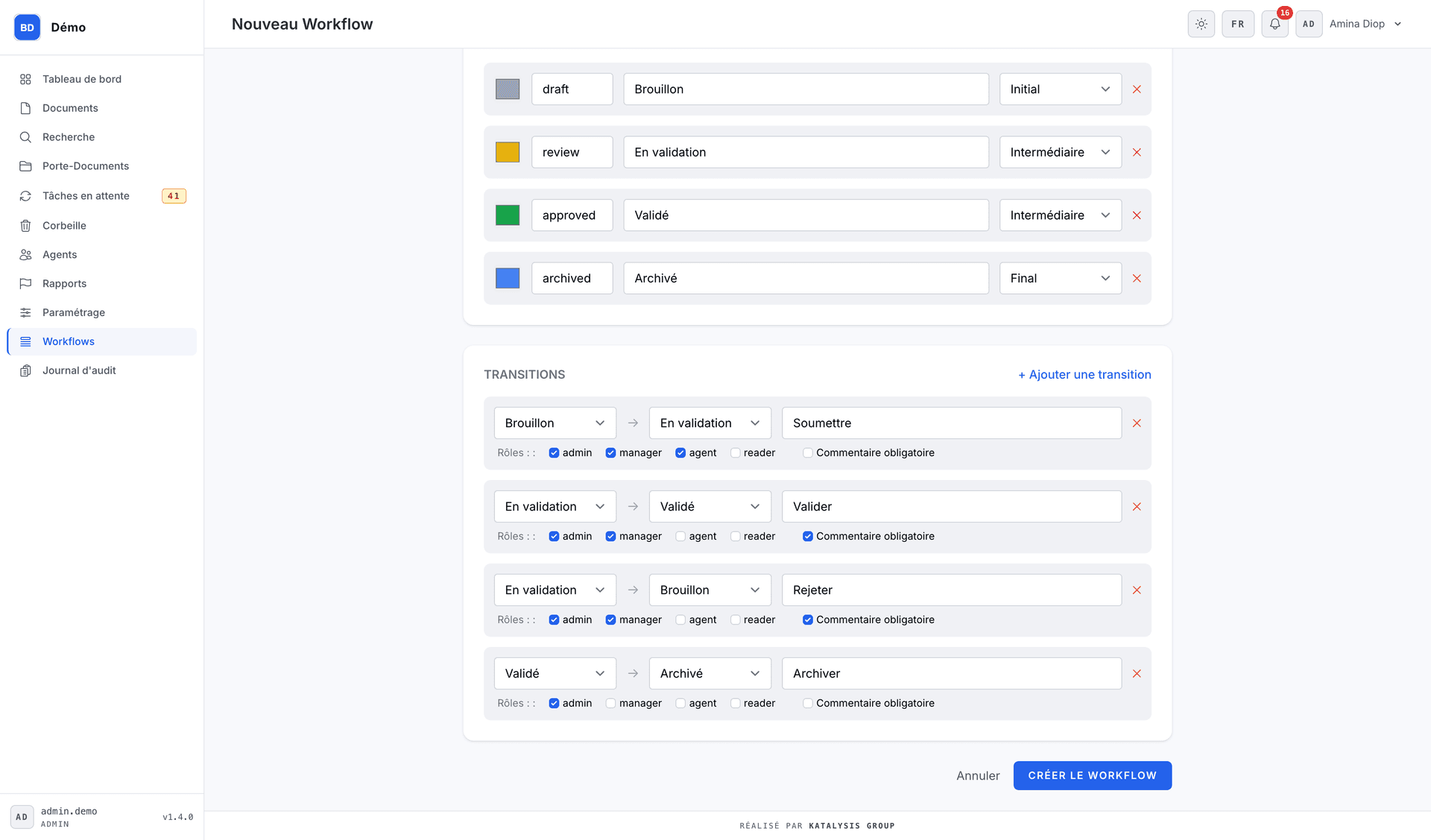Screen dimensions: 1431x840
Task: Open target dropdown Validé of Valider transition
Action: click(710, 507)
